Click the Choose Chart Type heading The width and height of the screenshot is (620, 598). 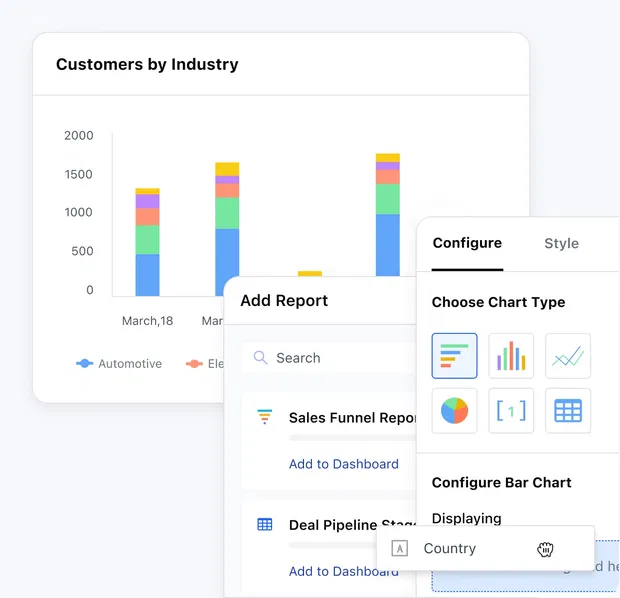[x=498, y=302]
